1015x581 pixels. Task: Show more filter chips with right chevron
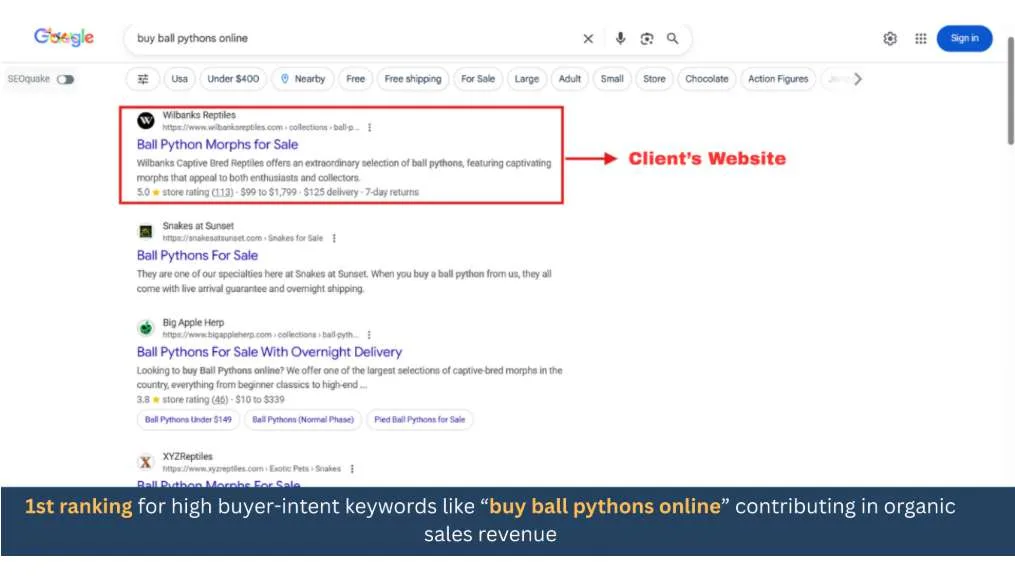click(858, 79)
